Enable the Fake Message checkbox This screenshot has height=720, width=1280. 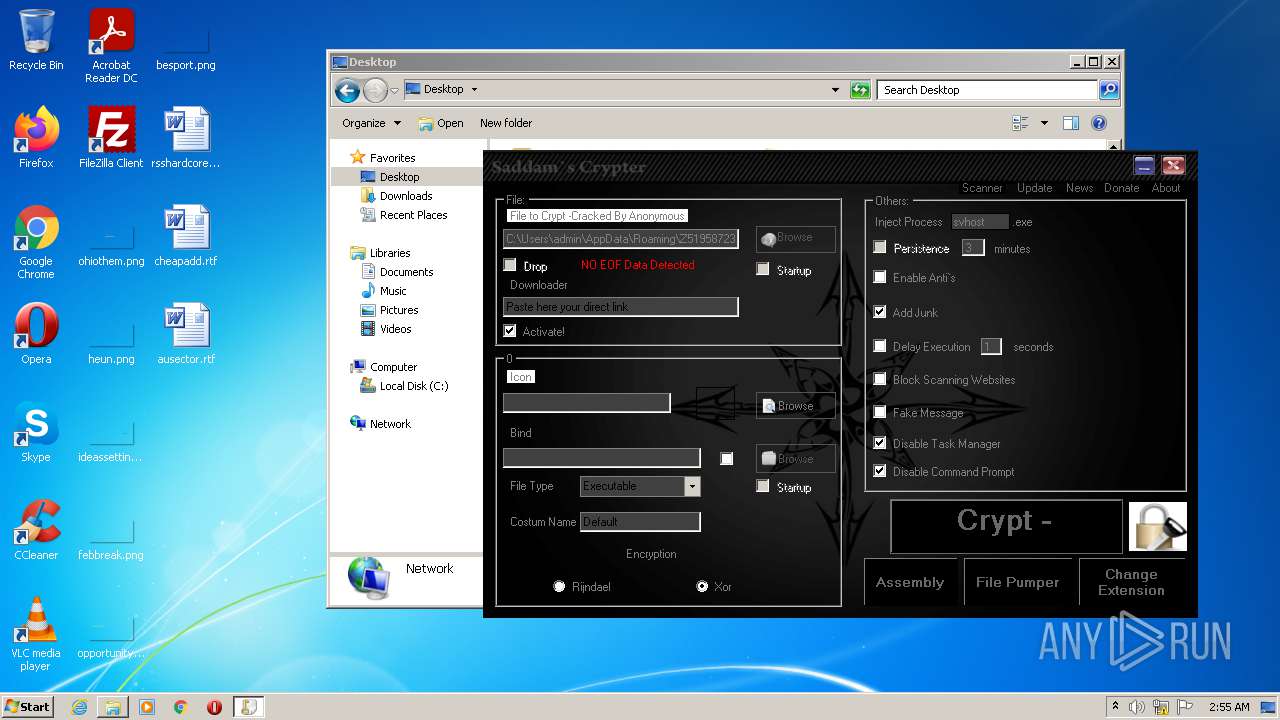pyautogui.click(x=880, y=411)
